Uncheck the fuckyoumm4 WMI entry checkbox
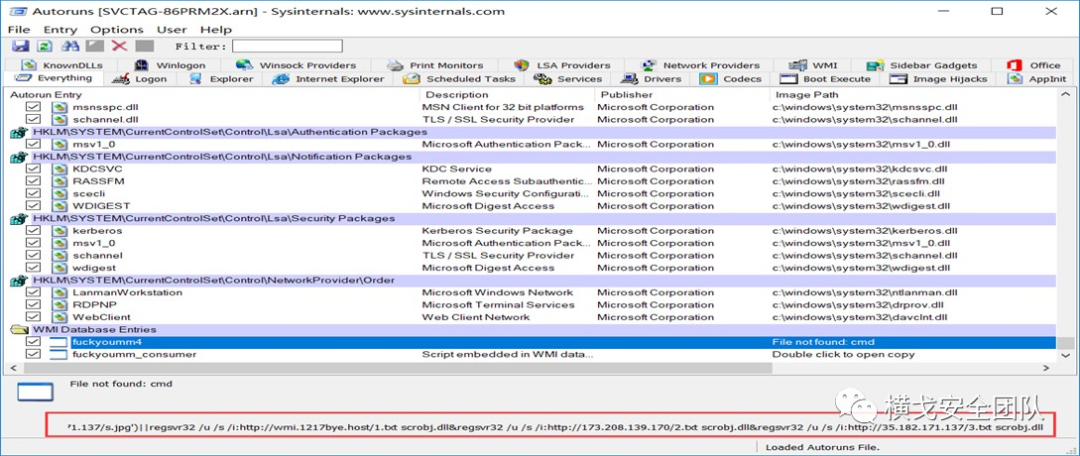 [x=33, y=342]
